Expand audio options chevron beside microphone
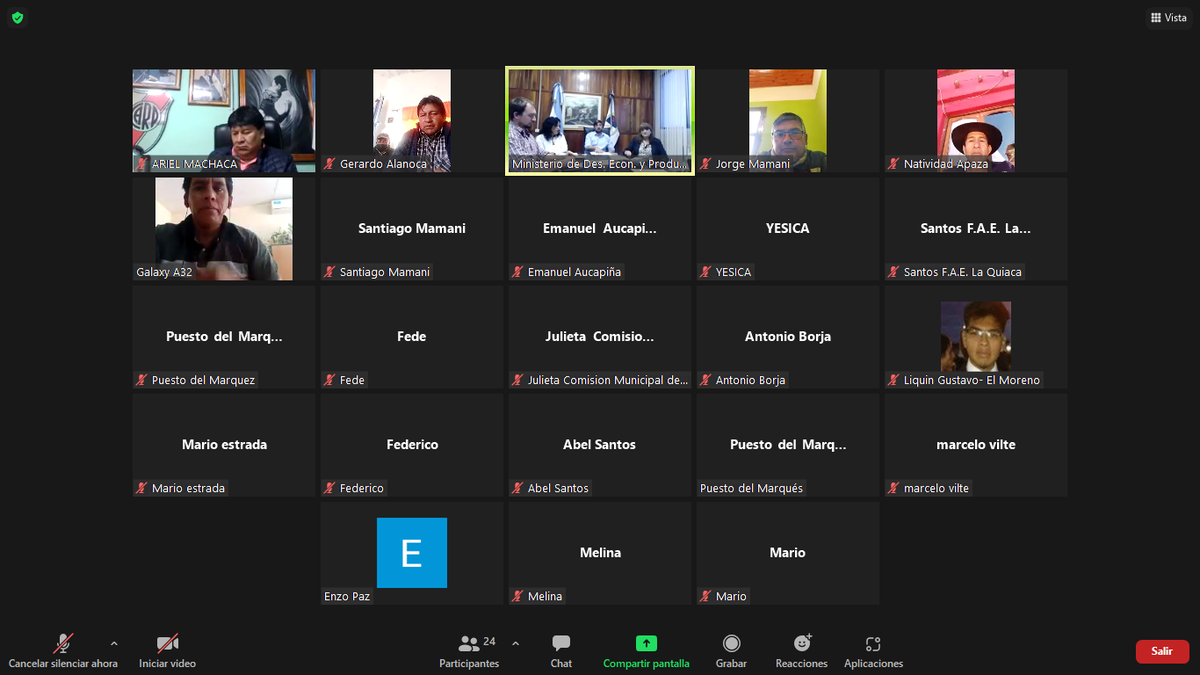 [114, 643]
